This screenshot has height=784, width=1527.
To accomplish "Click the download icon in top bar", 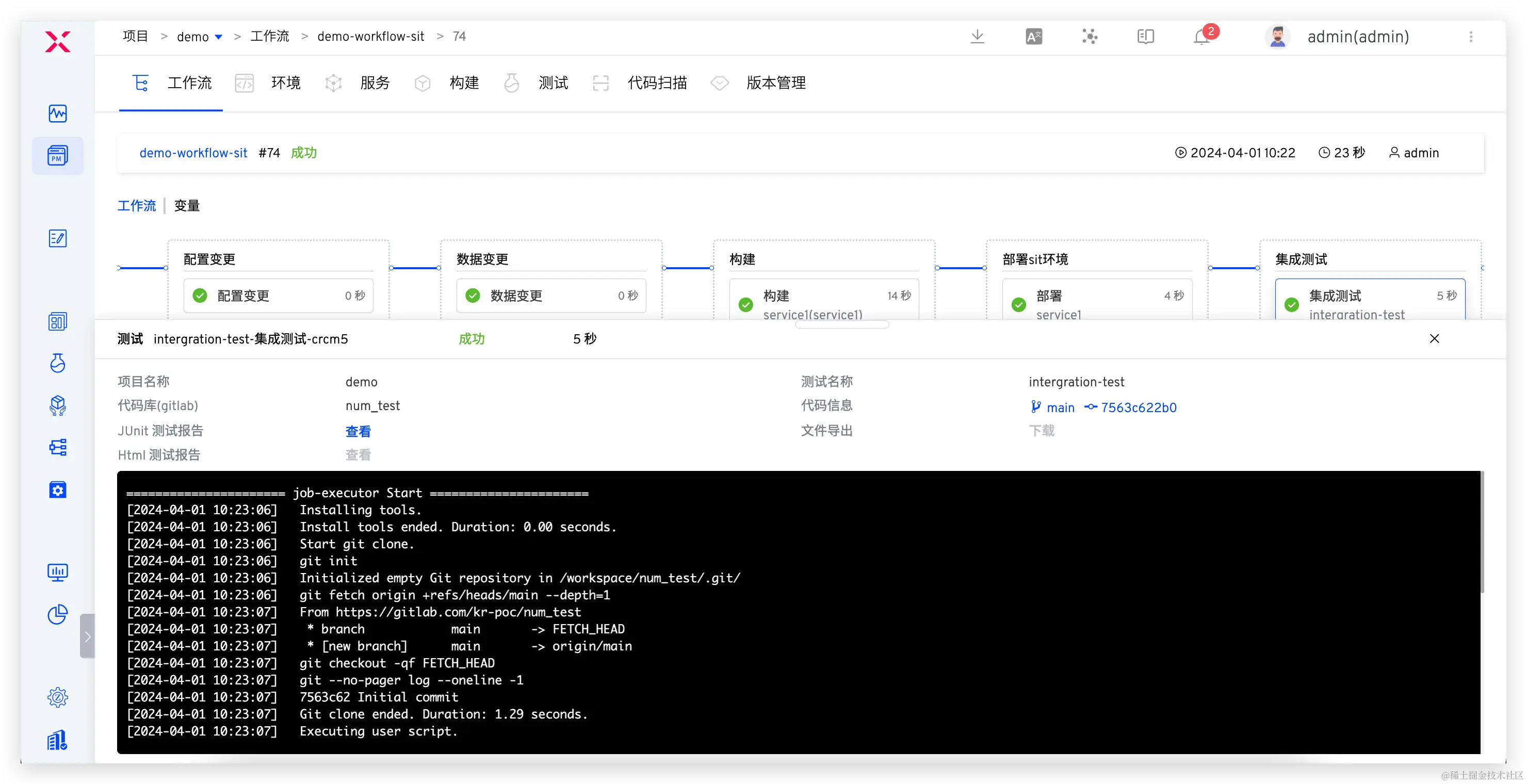I will click(x=978, y=37).
